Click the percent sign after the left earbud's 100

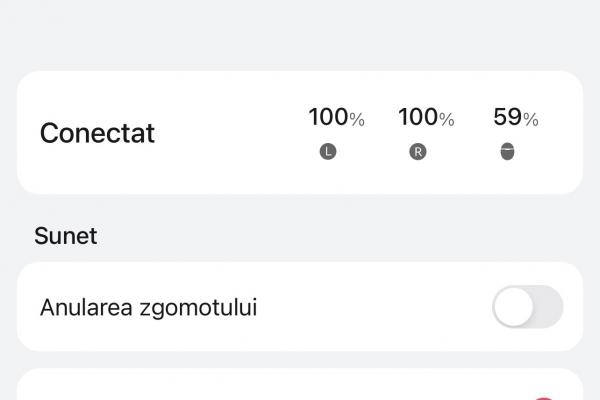coord(357,119)
